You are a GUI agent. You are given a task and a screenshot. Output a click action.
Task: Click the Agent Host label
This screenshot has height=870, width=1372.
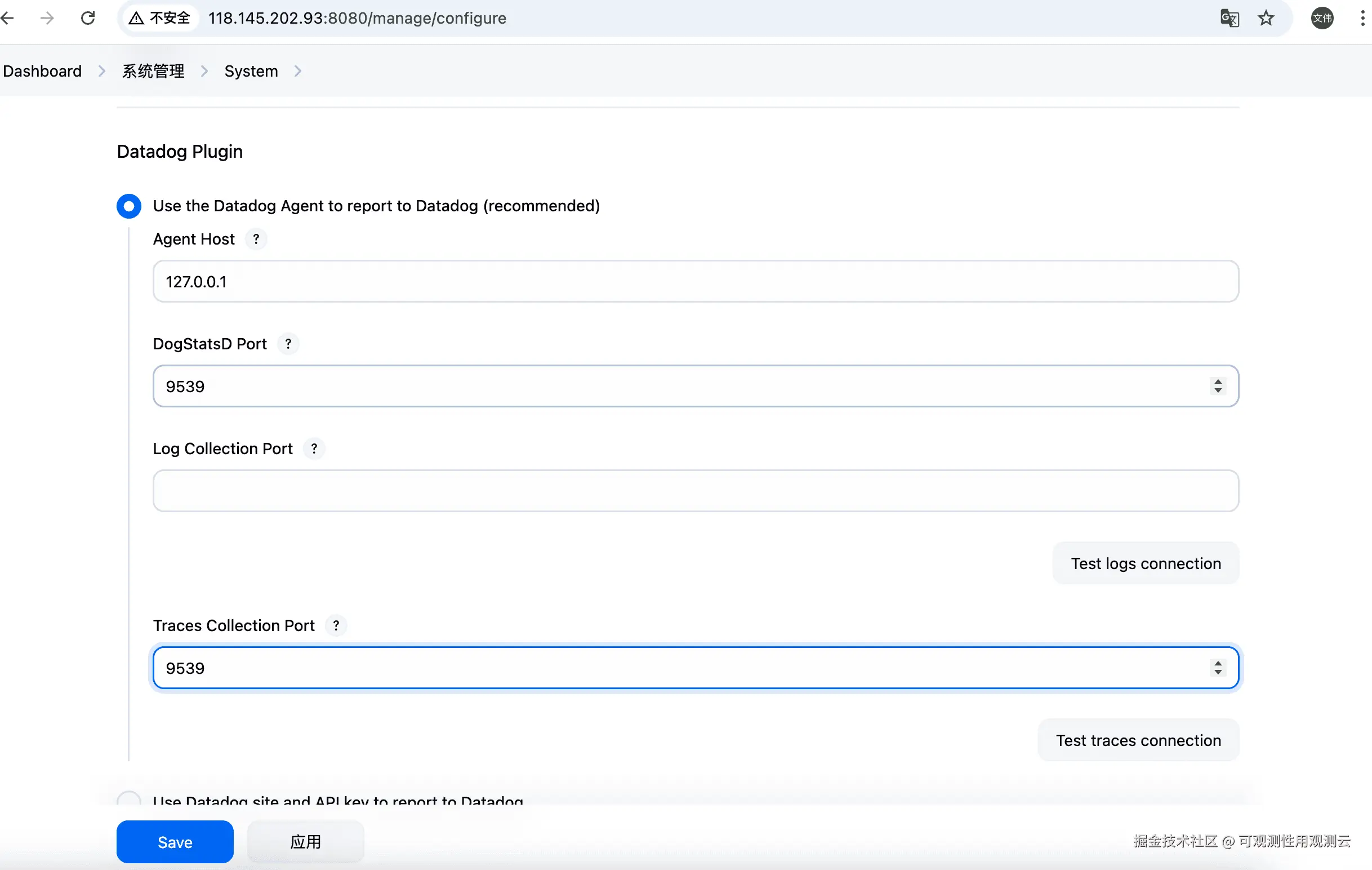coord(194,239)
